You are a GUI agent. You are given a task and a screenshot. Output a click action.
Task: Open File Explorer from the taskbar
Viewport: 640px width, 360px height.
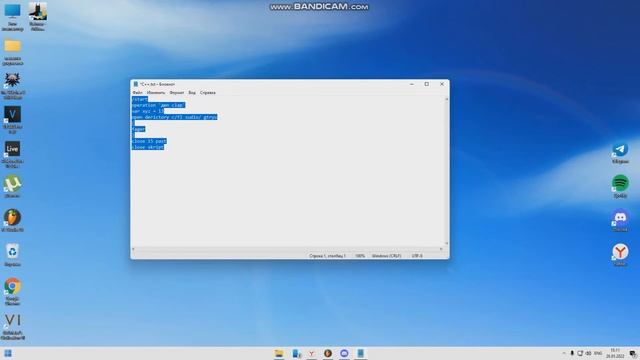(279, 353)
